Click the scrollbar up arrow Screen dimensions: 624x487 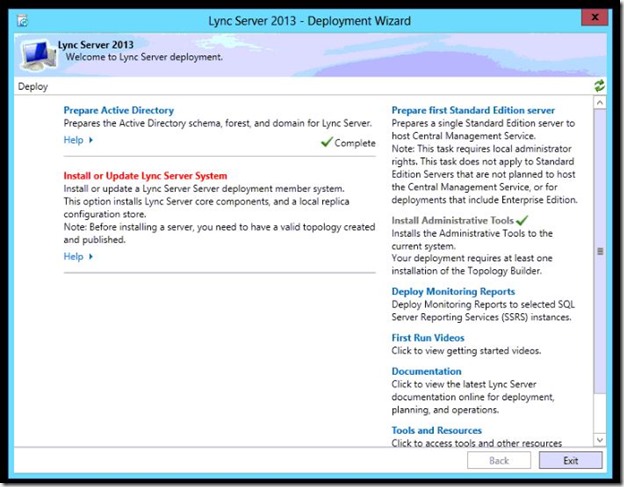click(600, 103)
